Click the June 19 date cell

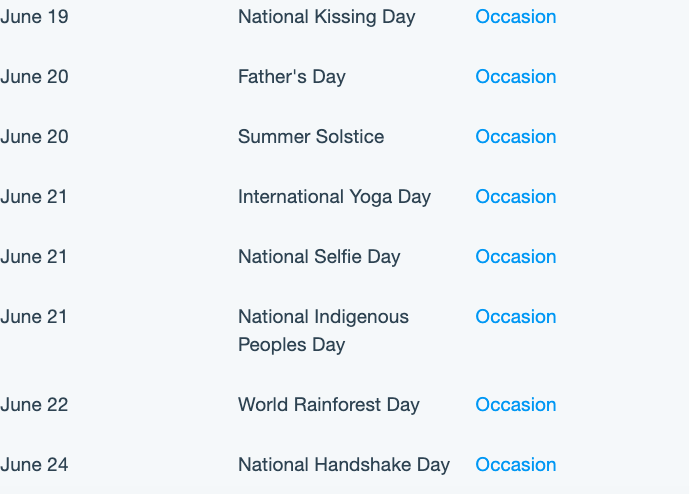pyautogui.click(x=34, y=17)
